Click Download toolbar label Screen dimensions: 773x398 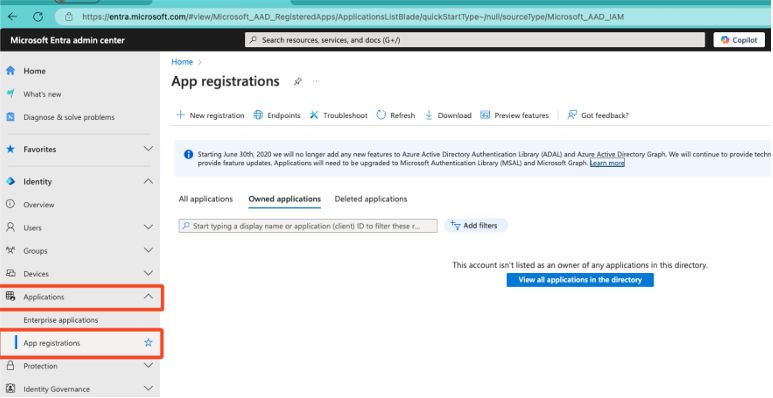tap(455, 115)
